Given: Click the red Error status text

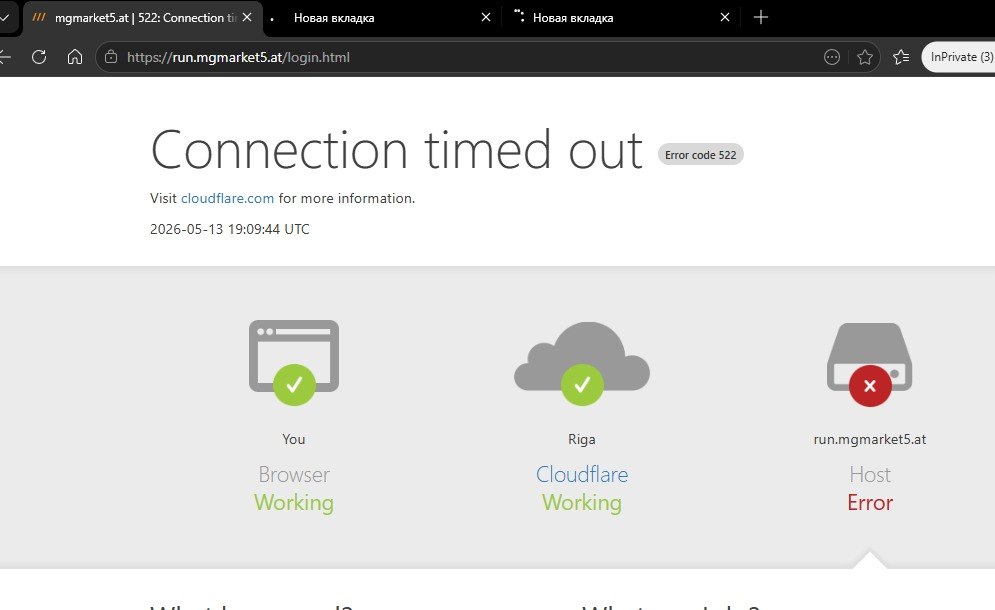Looking at the screenshot, I should (x=870, y=503).
